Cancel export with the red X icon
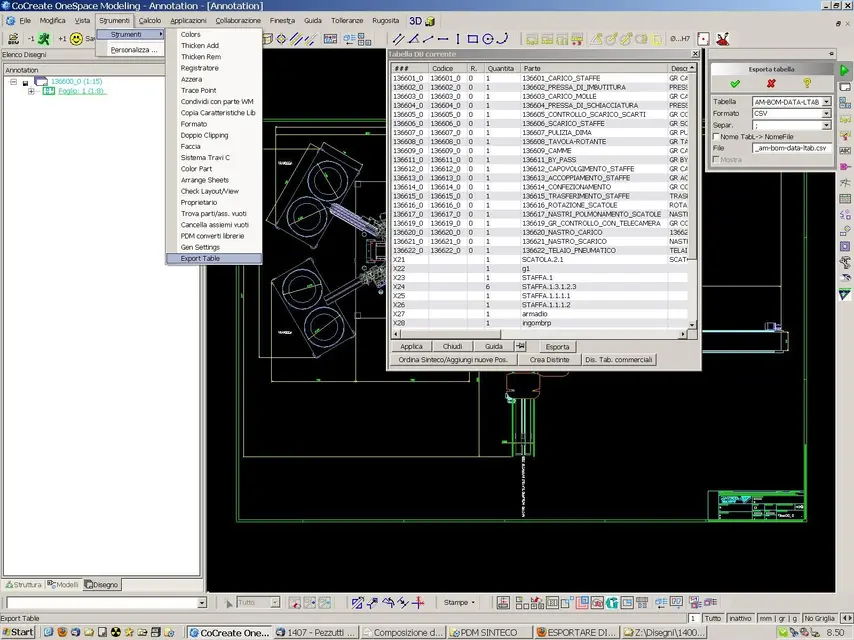The width and height of the screenshot is (854, 640). tap(771, 83)
